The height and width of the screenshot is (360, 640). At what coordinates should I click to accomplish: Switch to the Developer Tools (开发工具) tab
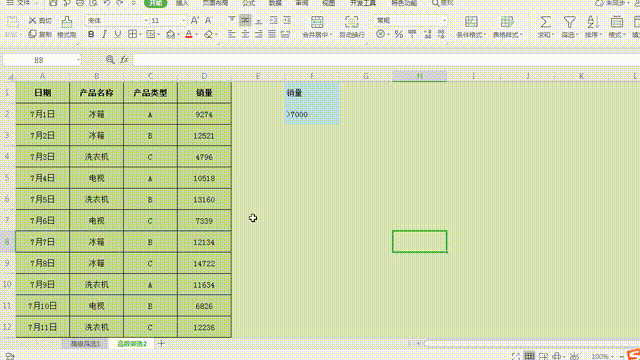tap(363, 3)
